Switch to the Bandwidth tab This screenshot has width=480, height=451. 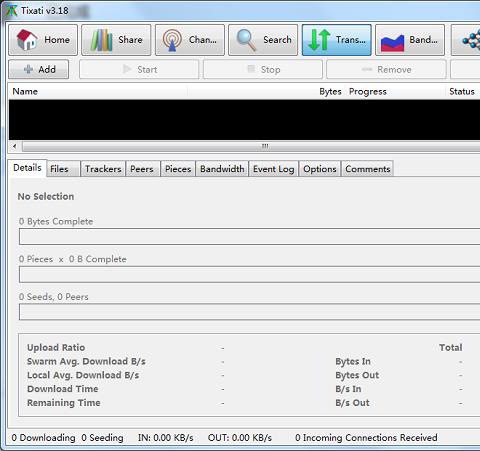pos(222,169)
